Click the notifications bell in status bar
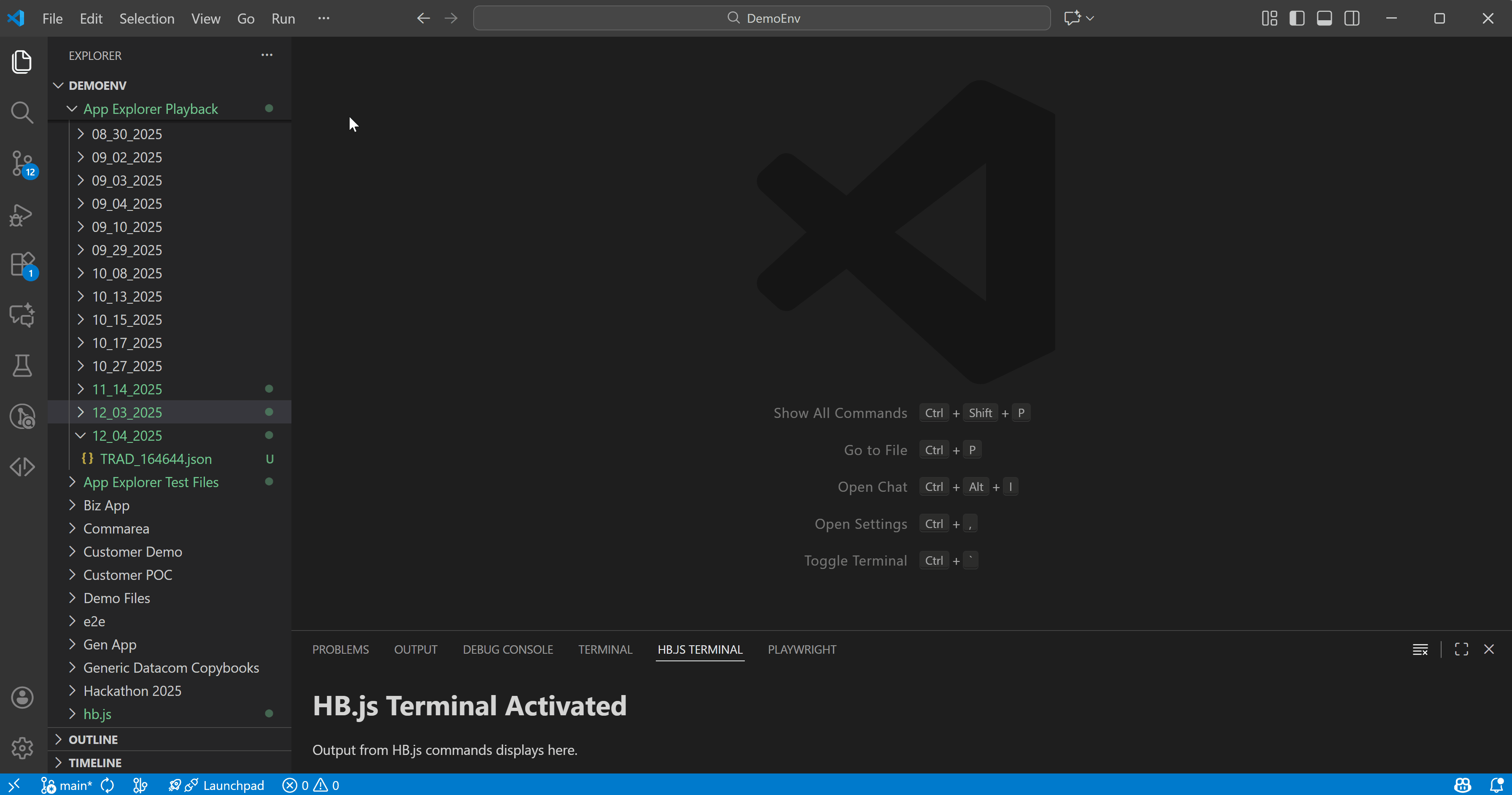The height and width of the screenshot is (795, 1512). point(1496,785)
